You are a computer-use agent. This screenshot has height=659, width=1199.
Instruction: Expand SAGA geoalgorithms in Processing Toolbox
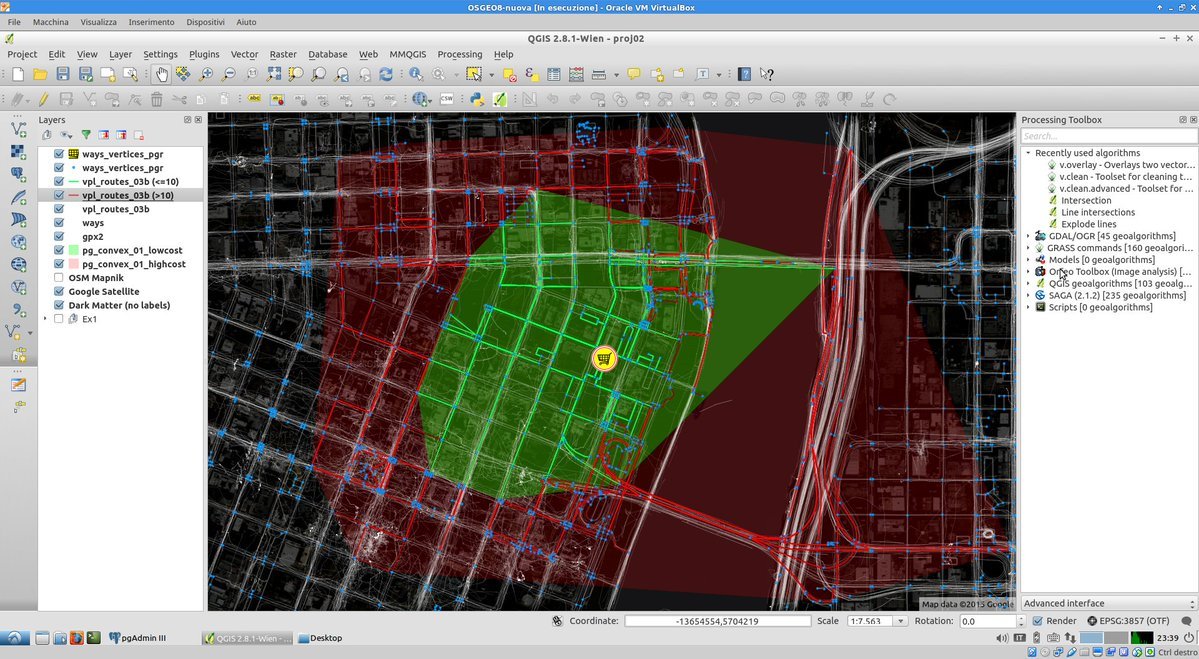coord(1028,295)
